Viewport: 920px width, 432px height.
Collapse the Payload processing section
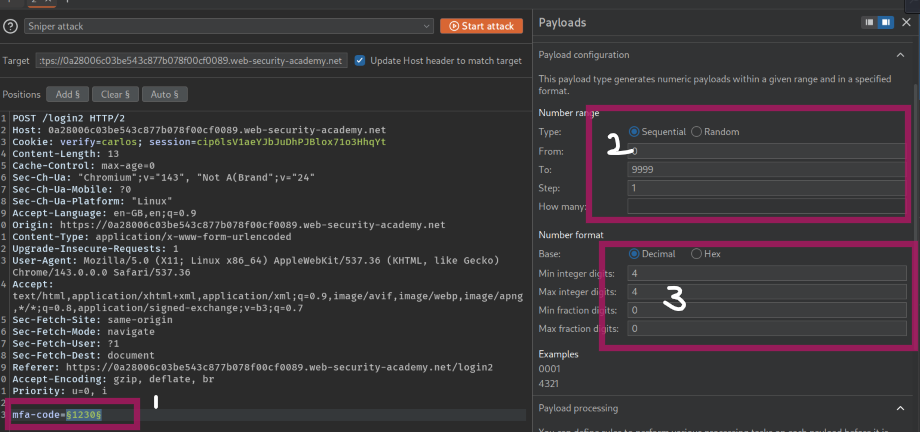(901, 408)
